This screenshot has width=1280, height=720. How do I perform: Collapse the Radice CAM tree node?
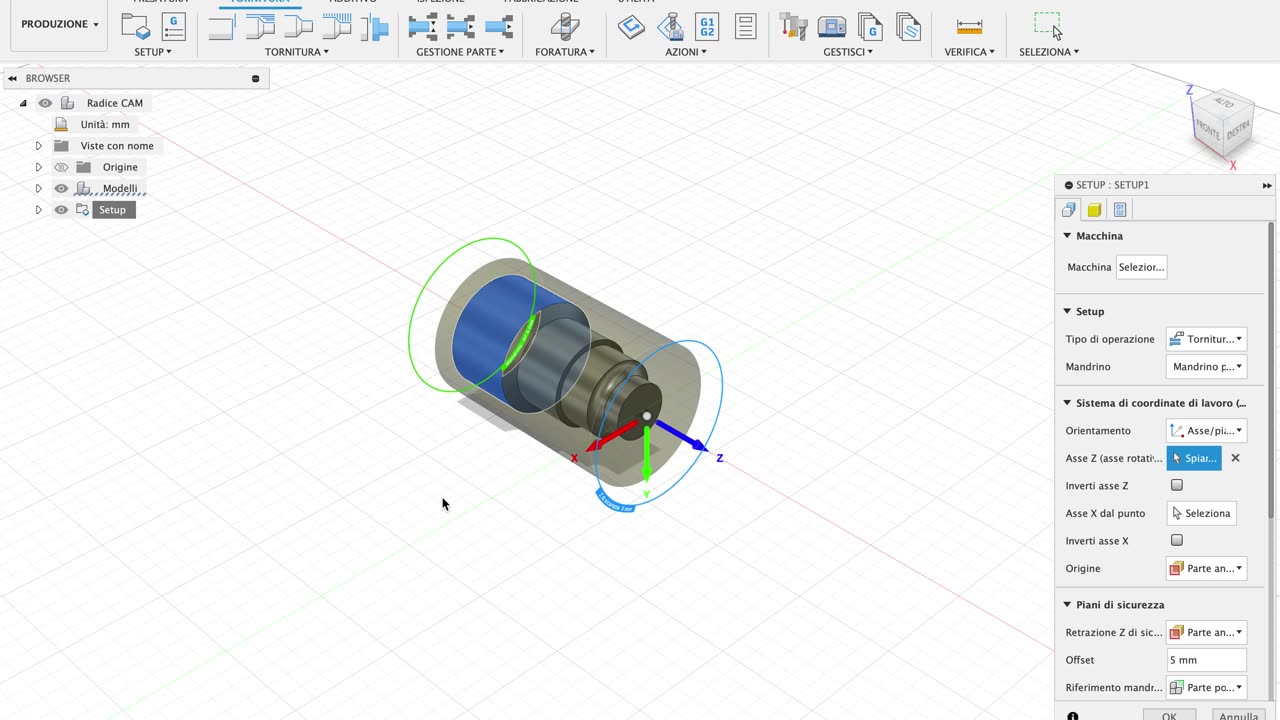[23, 103]
